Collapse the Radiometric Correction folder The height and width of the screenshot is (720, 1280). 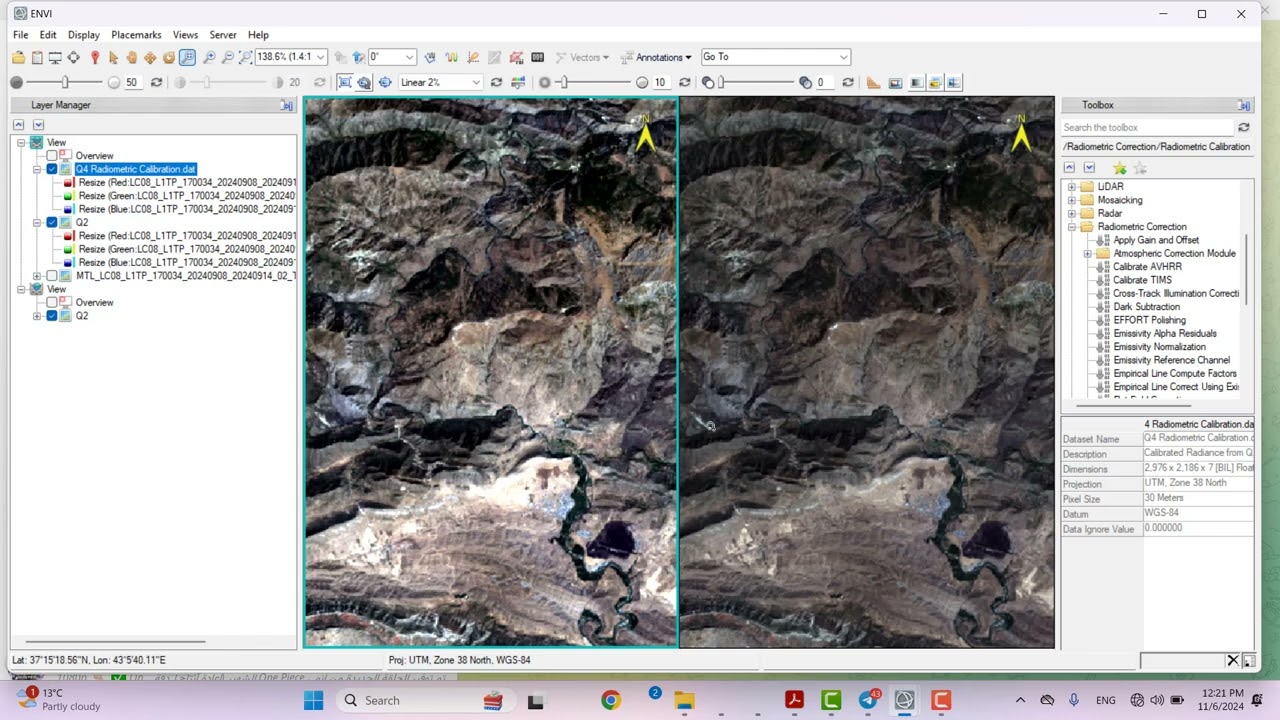pos(1071,227)
